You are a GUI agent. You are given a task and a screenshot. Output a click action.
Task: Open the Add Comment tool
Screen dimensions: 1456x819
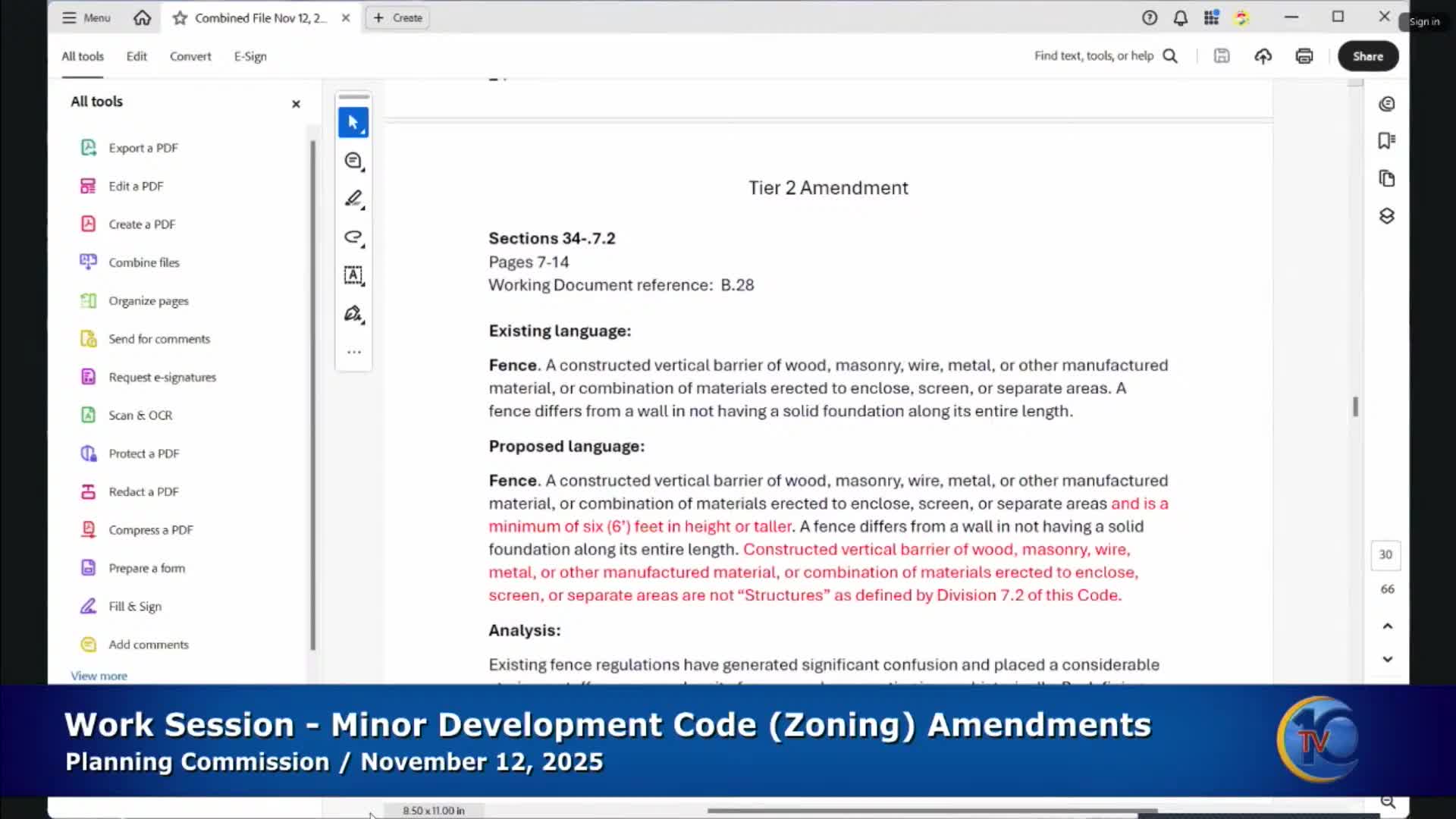[353, 162]
